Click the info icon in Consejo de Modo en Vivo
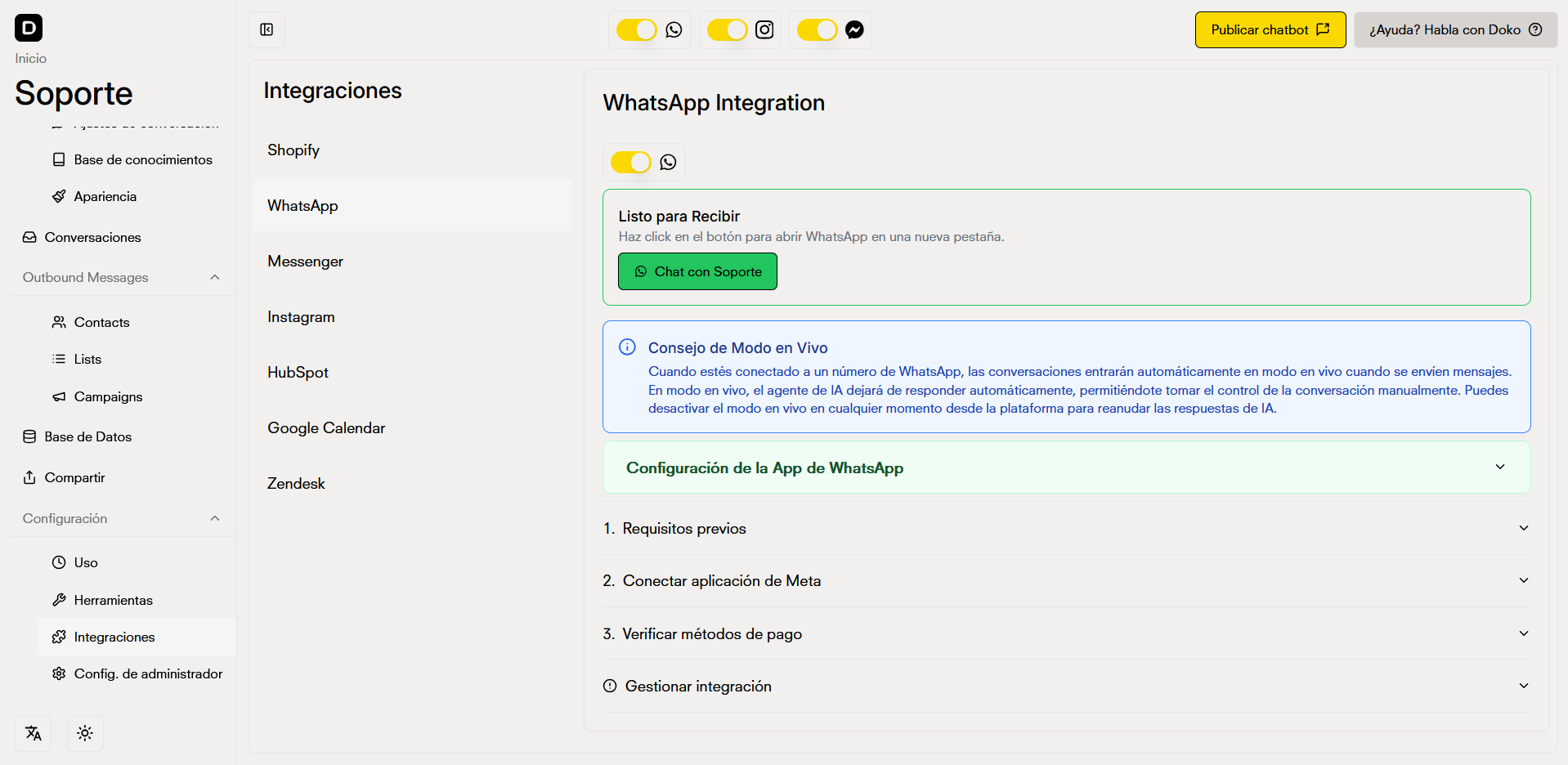The image size is (1568, 765). point(627,347)
